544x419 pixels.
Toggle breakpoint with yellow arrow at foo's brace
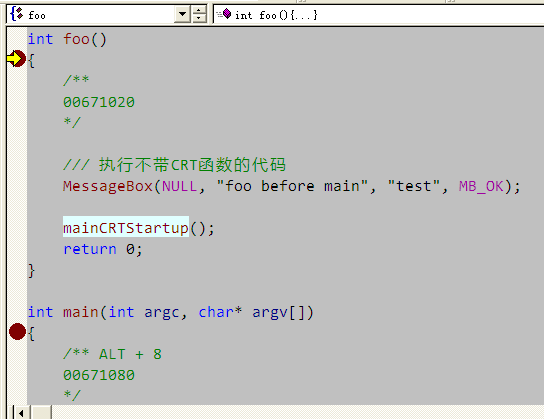click(16, 59)
